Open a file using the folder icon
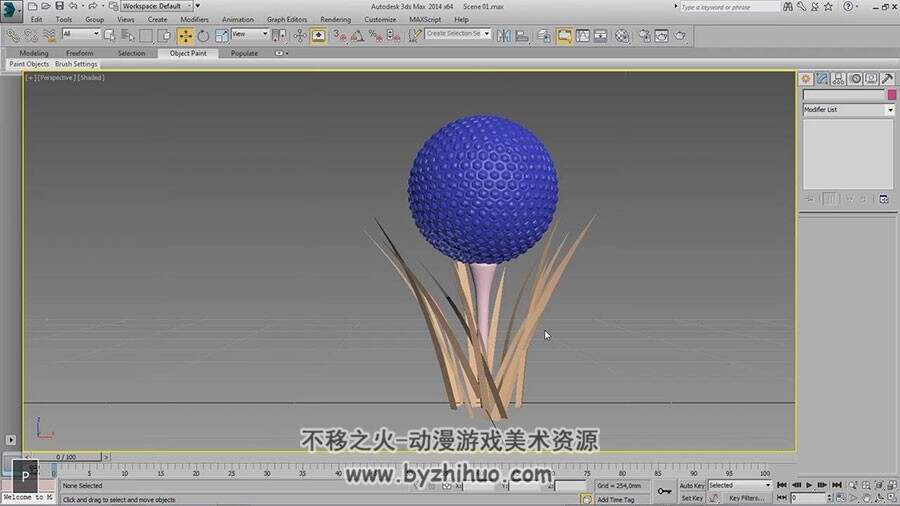The height and width of the screenshot is (506, 900). click(x=45, y=6)
